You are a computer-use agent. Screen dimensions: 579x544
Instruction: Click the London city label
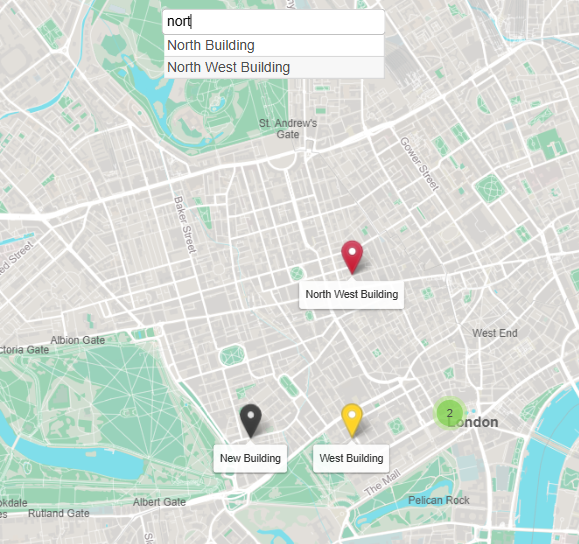click(x=473, y=422)
